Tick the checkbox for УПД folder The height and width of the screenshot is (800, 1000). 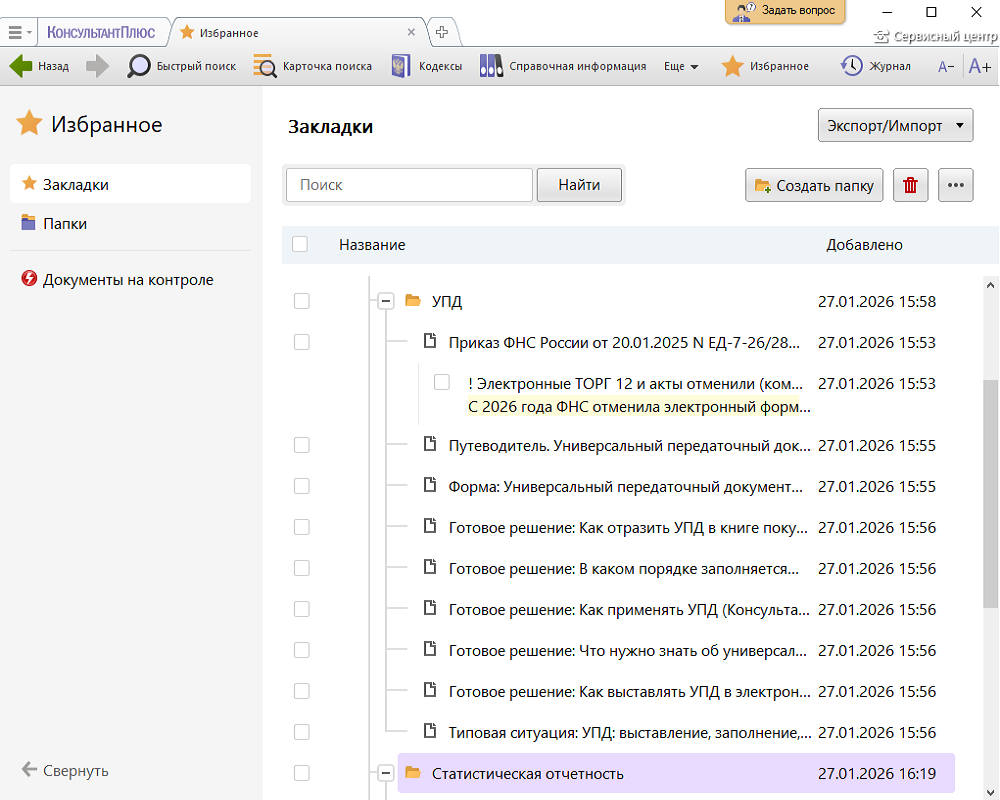[301, 301]
